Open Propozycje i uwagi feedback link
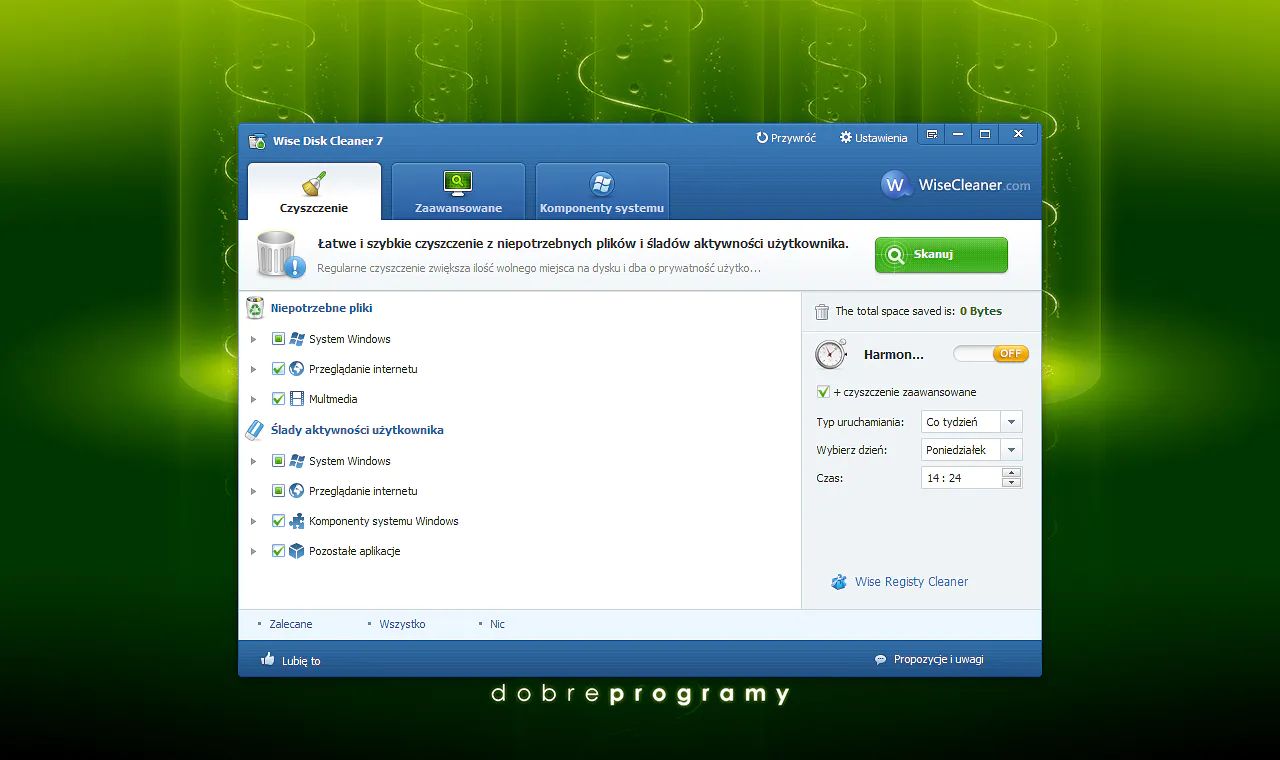1280x760 pixels. click(939, 660)
